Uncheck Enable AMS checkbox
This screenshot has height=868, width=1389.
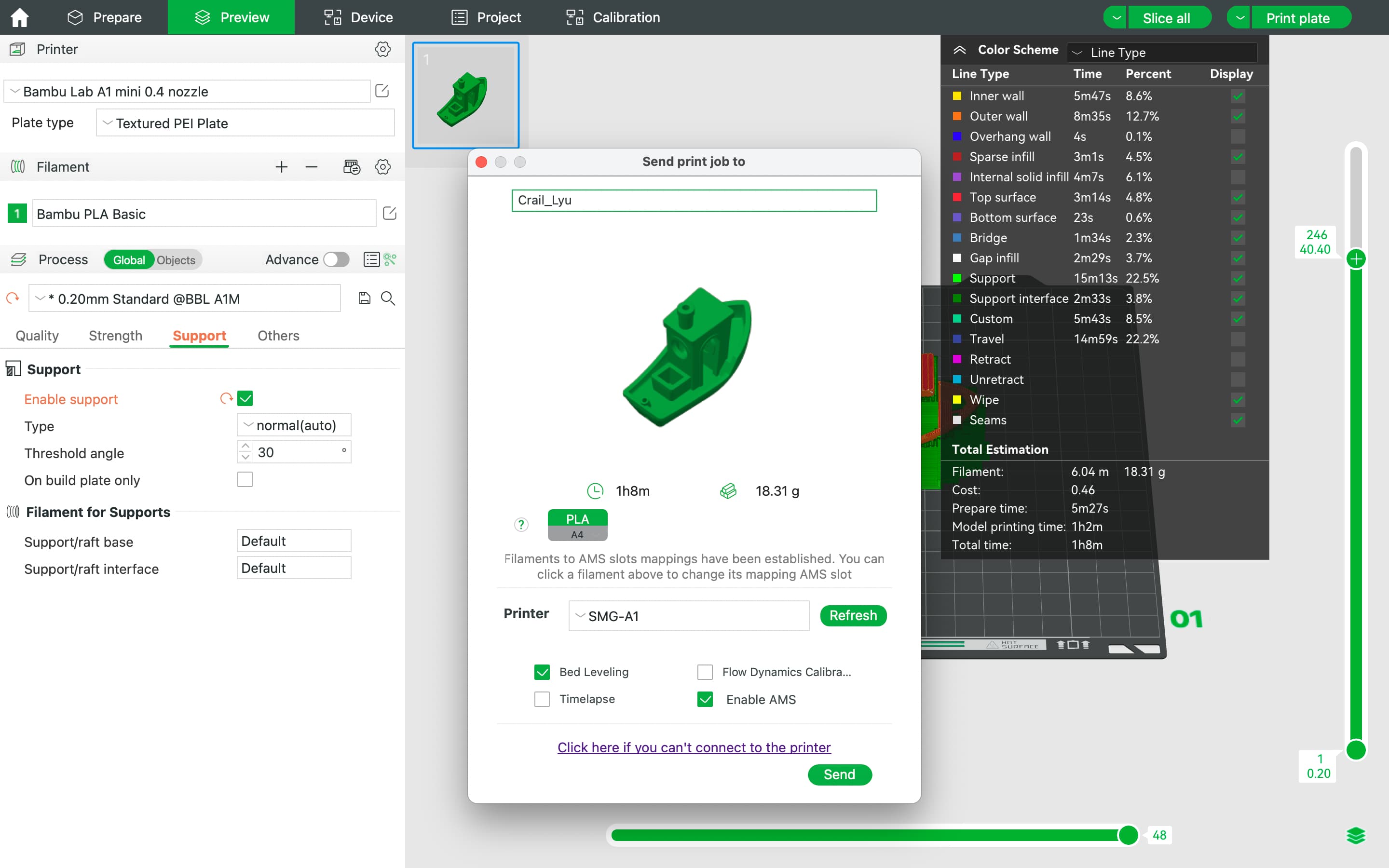pos(705,699)
